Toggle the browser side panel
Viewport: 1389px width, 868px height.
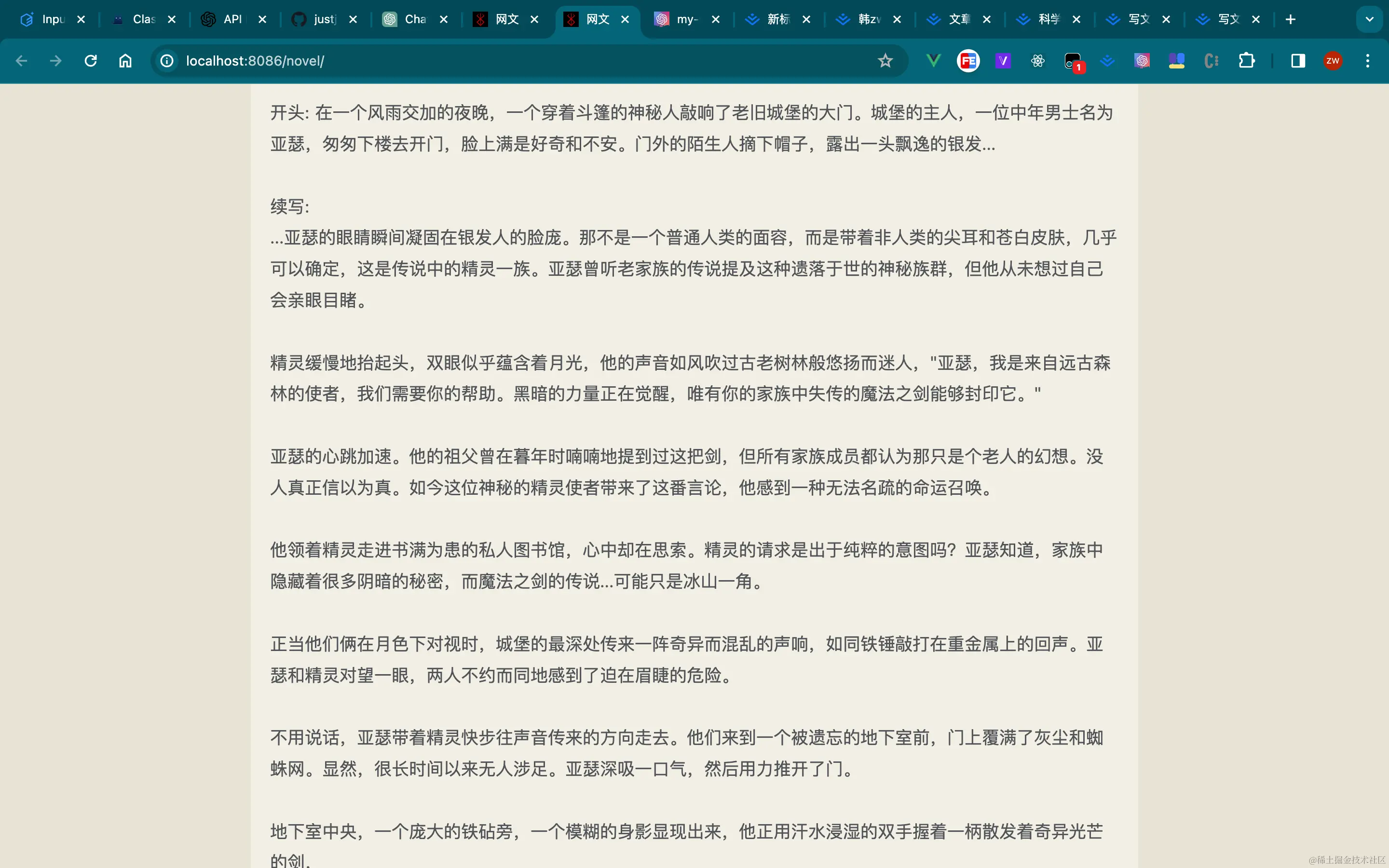pyautogui.click(x=1298, y=60)
